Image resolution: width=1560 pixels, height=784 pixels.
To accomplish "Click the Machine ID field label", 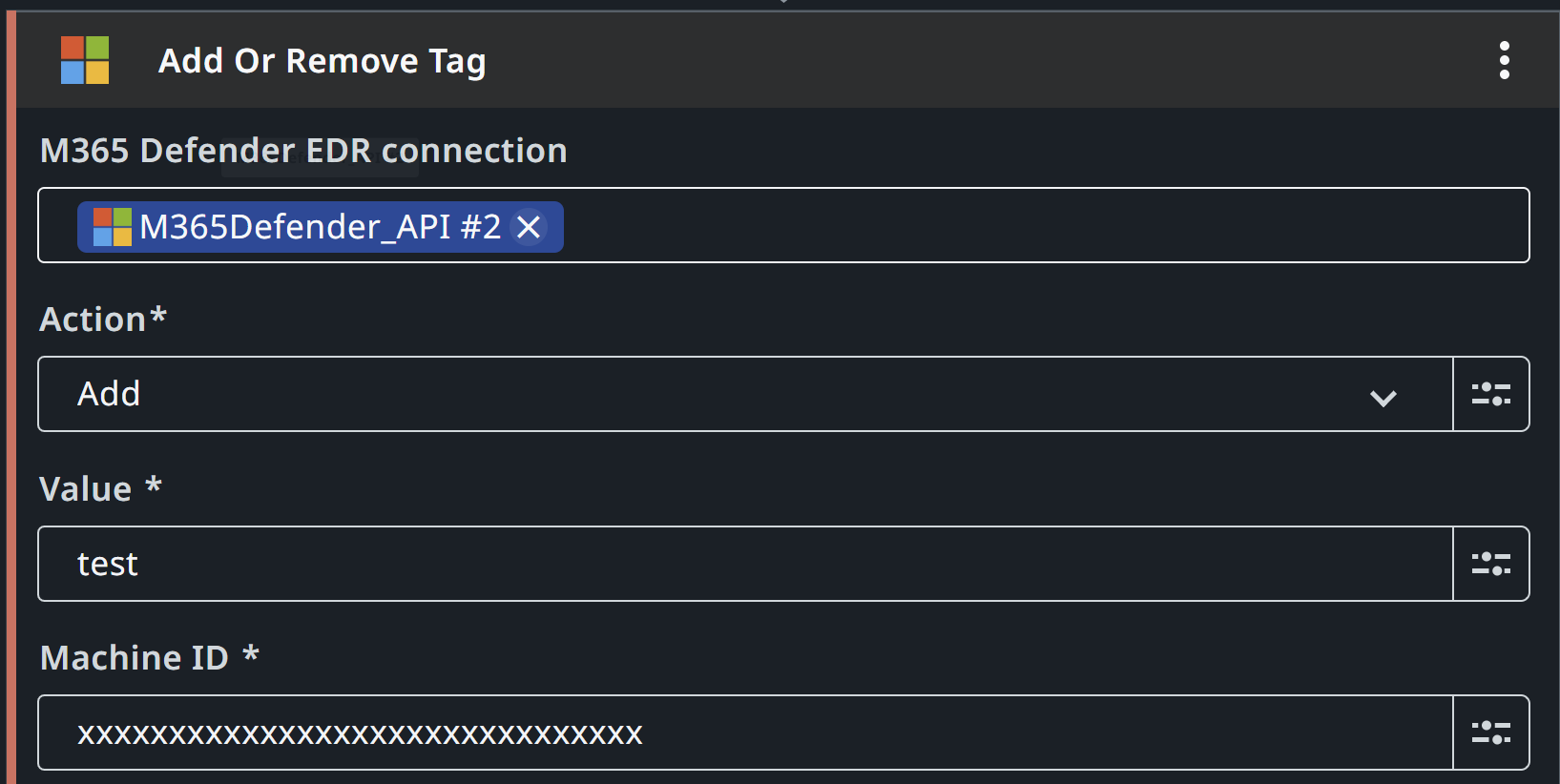I will 150,657.
